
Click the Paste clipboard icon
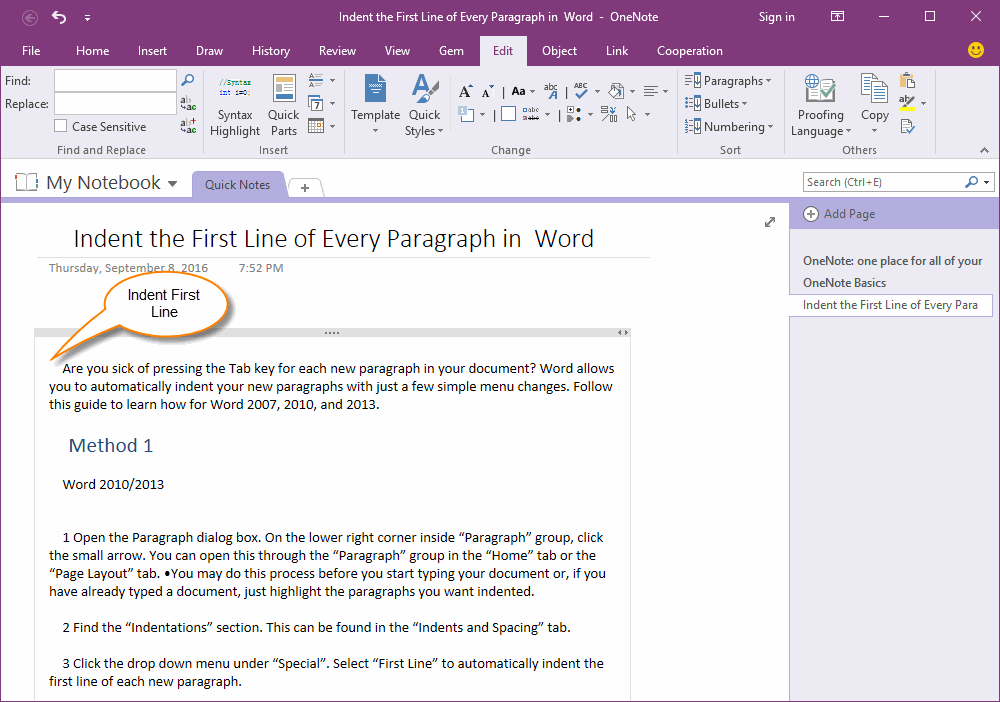pos(907,82)
